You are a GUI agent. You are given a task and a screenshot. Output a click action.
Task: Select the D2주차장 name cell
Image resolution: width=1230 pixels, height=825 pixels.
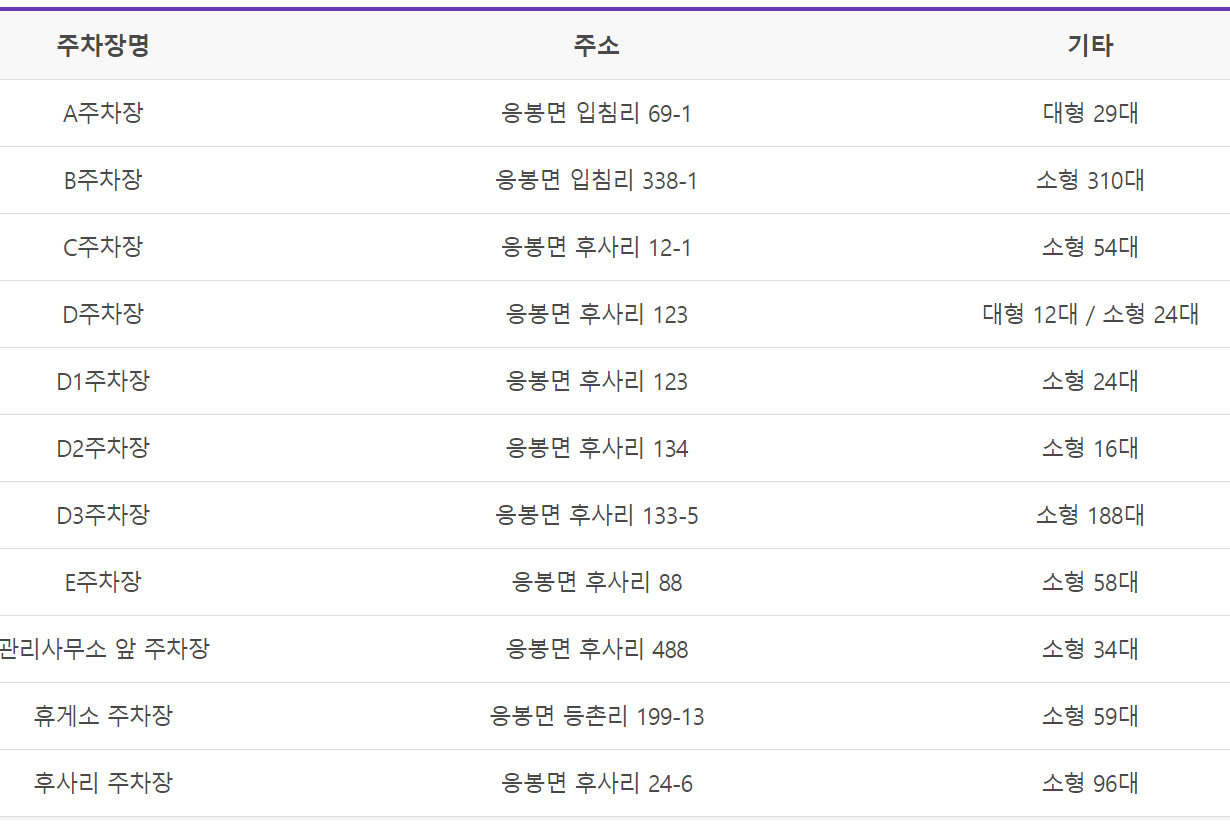pyautogui.click(x=103, y=448)
